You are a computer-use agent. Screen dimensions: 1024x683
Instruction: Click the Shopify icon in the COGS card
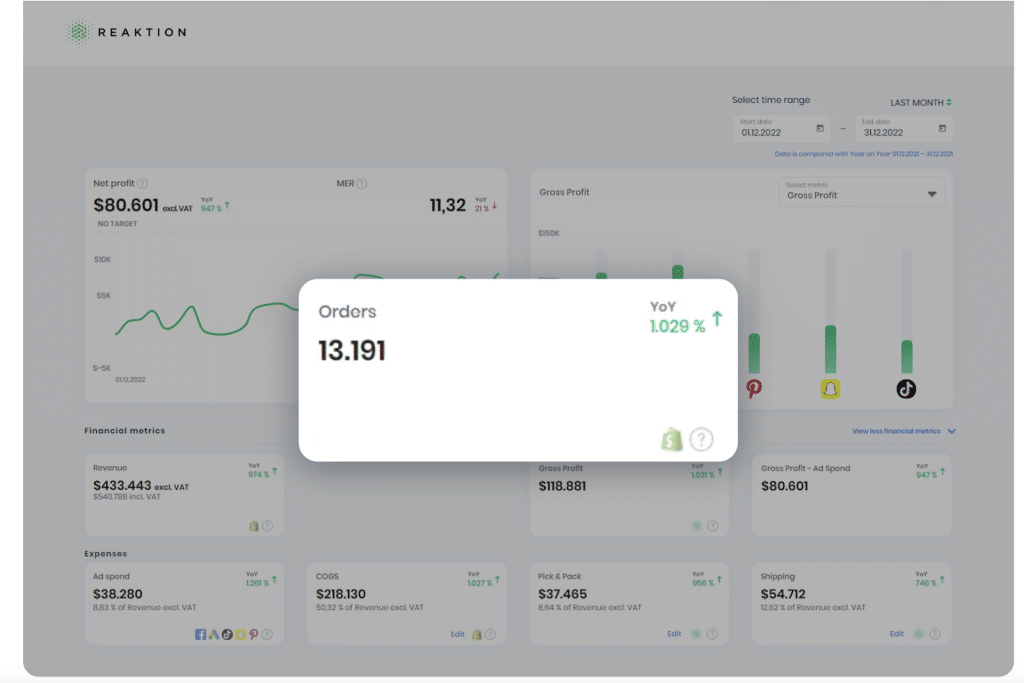coord(477,634)
